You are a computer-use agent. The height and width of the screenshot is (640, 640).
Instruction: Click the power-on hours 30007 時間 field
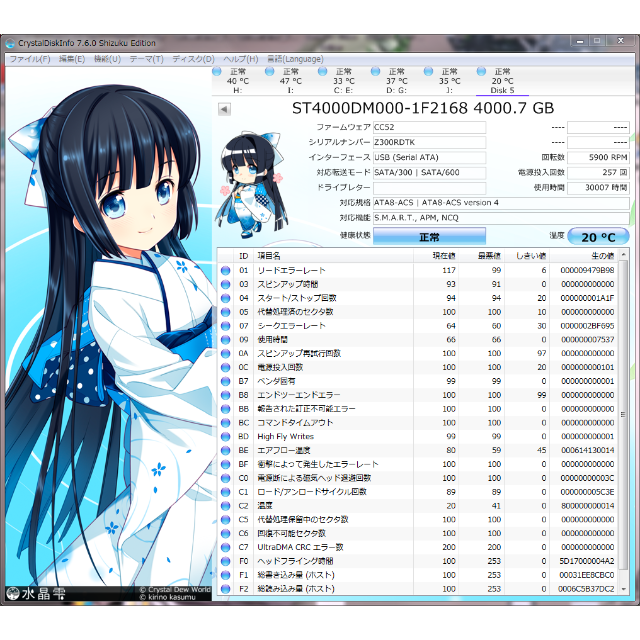pyautogui.click(x=598, y=188)
